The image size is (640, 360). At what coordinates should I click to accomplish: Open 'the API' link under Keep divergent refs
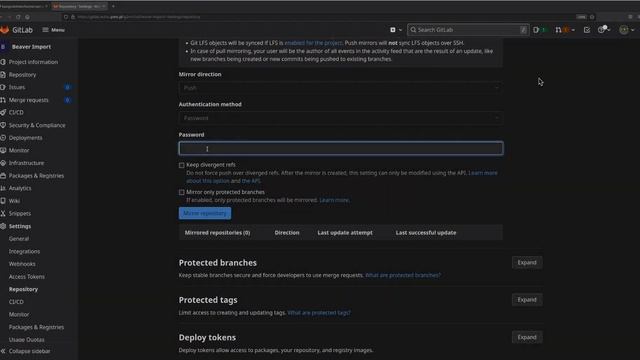click(251, 181)
